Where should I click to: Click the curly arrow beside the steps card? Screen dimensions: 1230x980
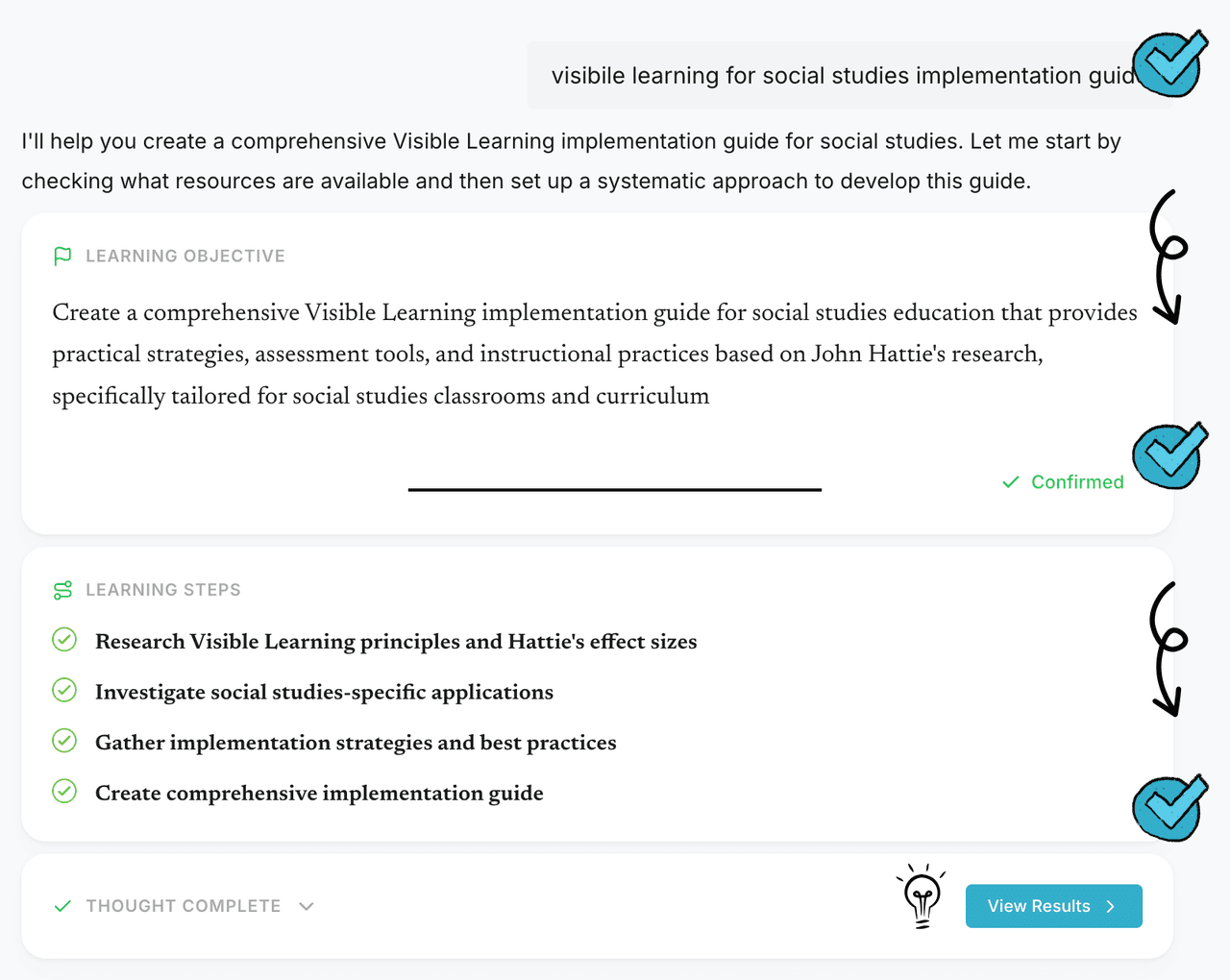(x=1166, y=649)
